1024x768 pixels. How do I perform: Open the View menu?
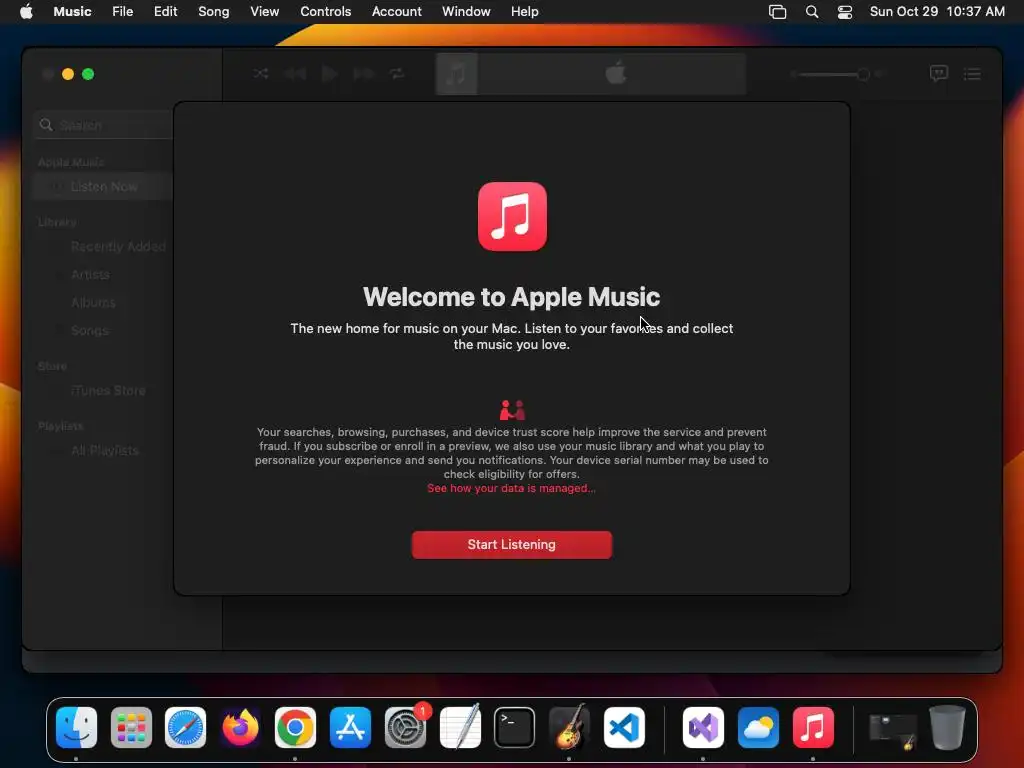(x=264, y=11)
